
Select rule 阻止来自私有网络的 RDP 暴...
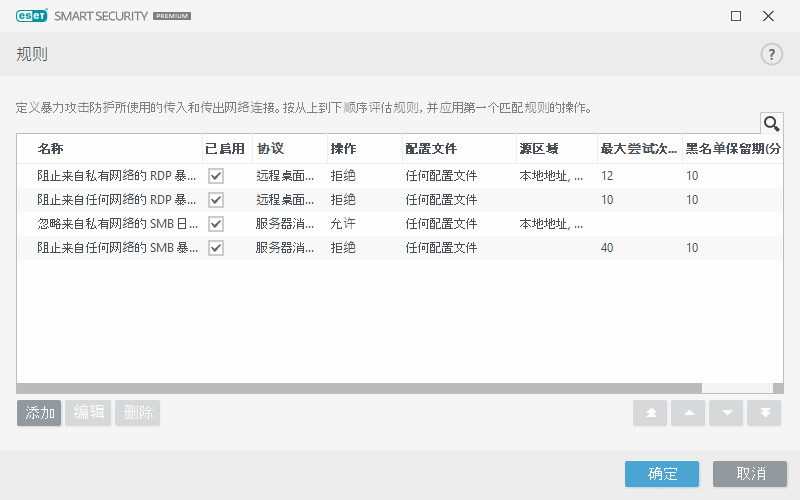tap(116, 176)
